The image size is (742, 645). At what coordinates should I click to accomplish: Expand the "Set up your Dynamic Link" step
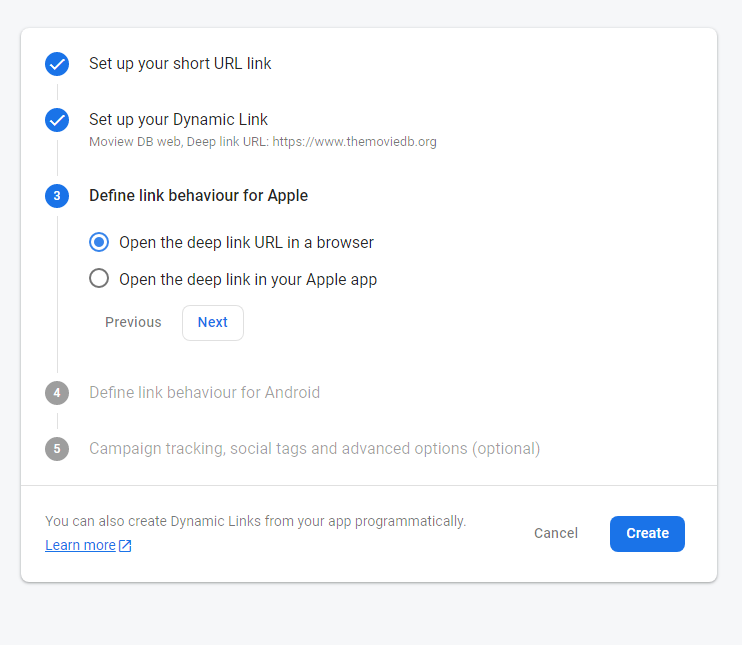pos(178,120)
